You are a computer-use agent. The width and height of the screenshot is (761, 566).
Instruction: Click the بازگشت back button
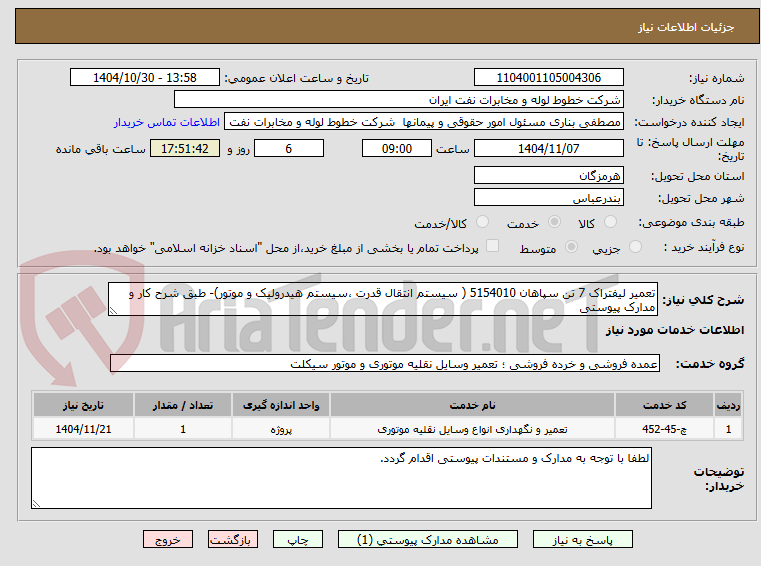click(232, 539)
